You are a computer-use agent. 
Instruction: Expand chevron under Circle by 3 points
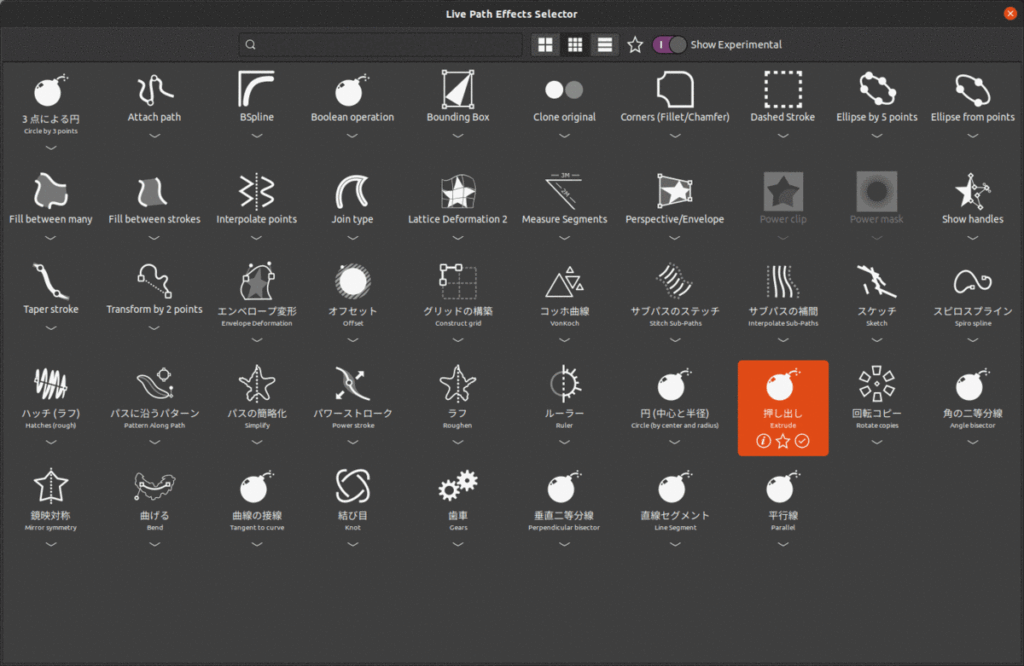pyautogui.click(x=50, y=148)
